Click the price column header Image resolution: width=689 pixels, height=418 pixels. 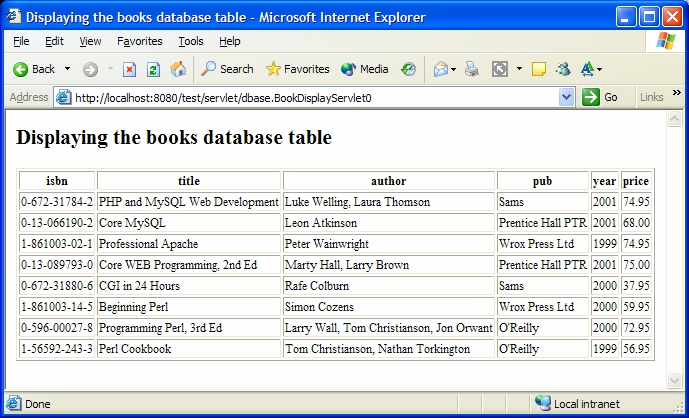click(636, 181)
